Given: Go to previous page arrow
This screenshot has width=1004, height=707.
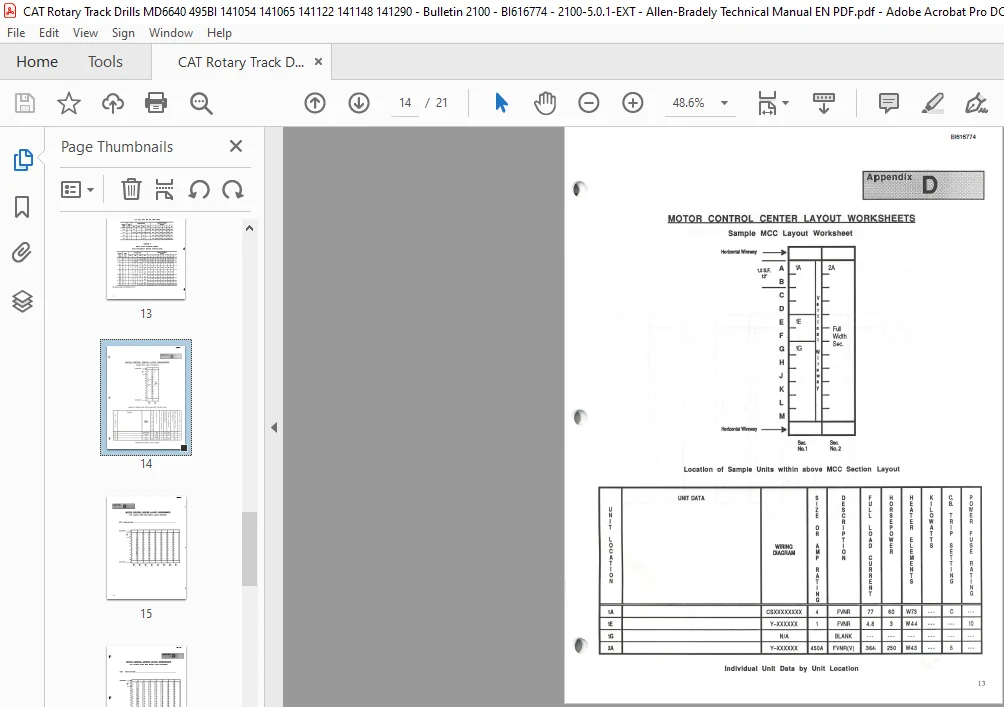Looking at the screenshot, I should [x=314, y=103].
